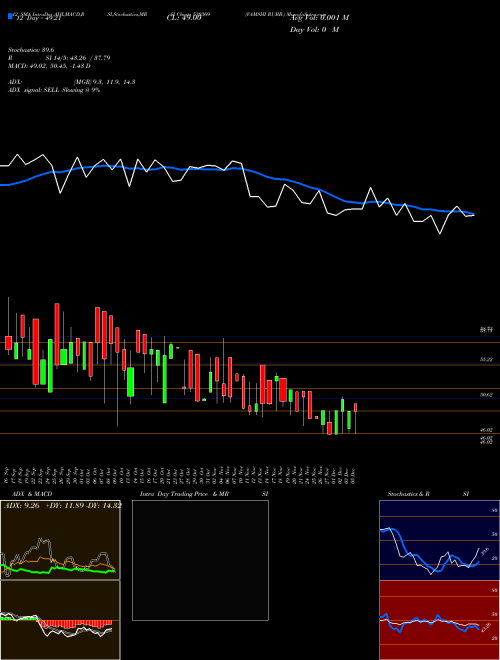Click the blue 12-day SMA legend square
Screen dimensions: 500x660
11,17
